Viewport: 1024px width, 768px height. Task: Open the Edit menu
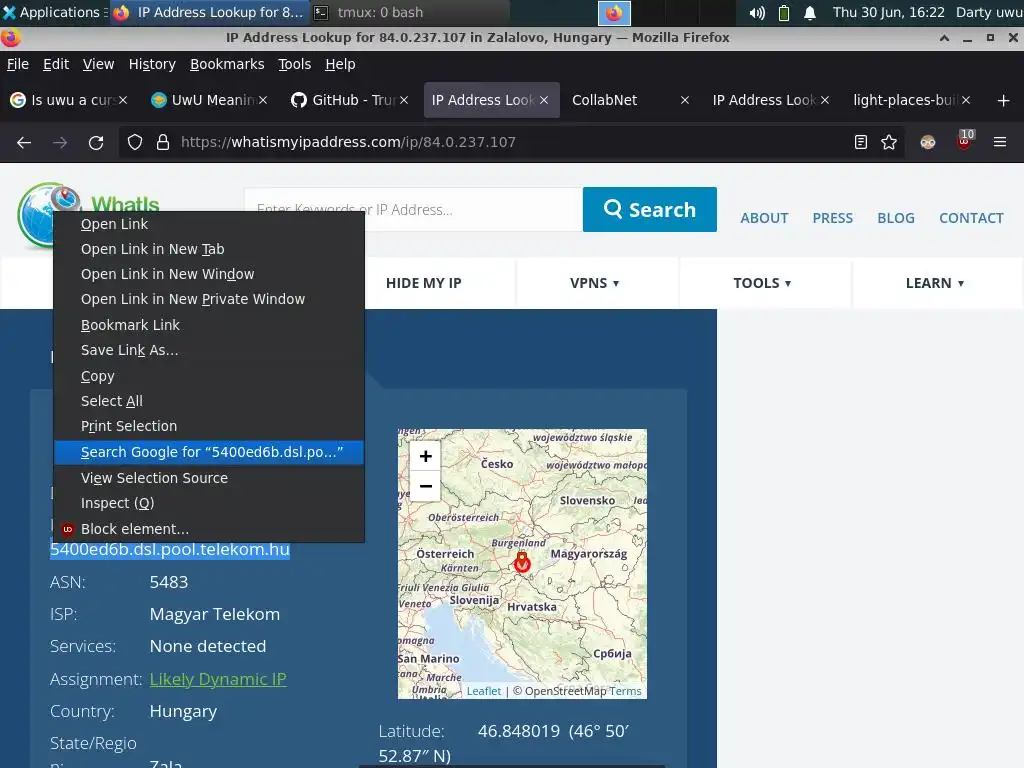(56, 64)
